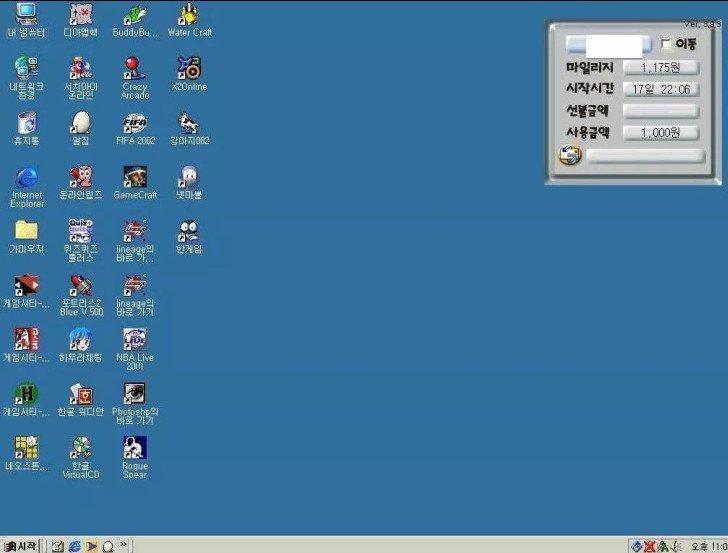The height and width of the screenshot is (553, 728).
Task: Open the X2Online game shortcut
Action: pos(188,68)
